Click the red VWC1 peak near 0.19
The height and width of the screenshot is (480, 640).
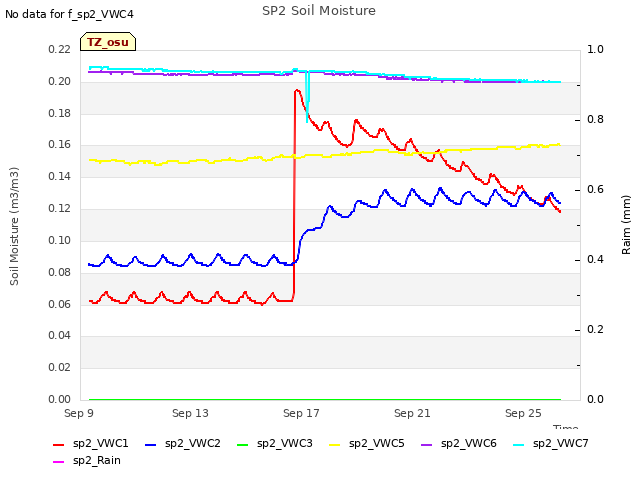[x=297, y=91]
